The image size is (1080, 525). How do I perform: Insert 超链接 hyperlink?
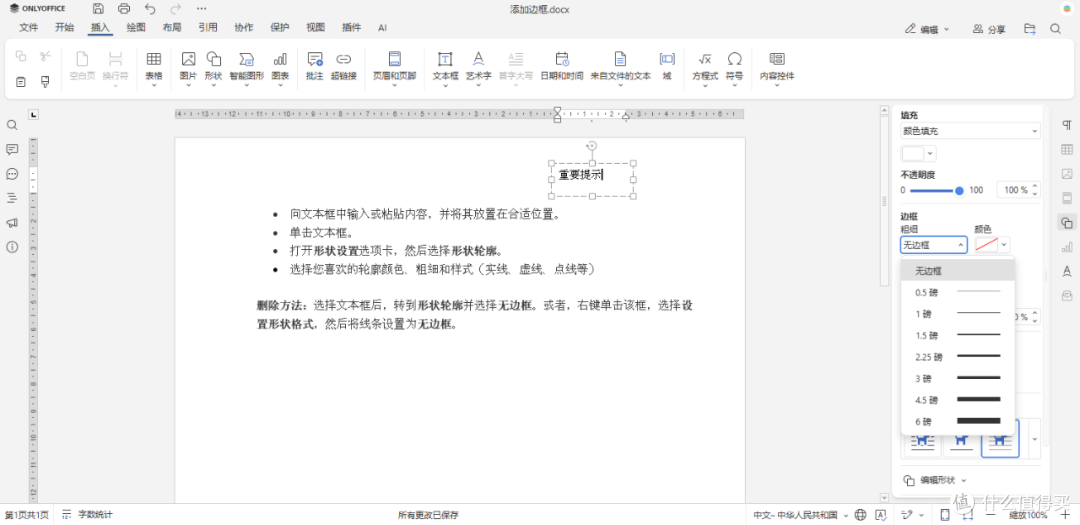click(x=344, y=66)
